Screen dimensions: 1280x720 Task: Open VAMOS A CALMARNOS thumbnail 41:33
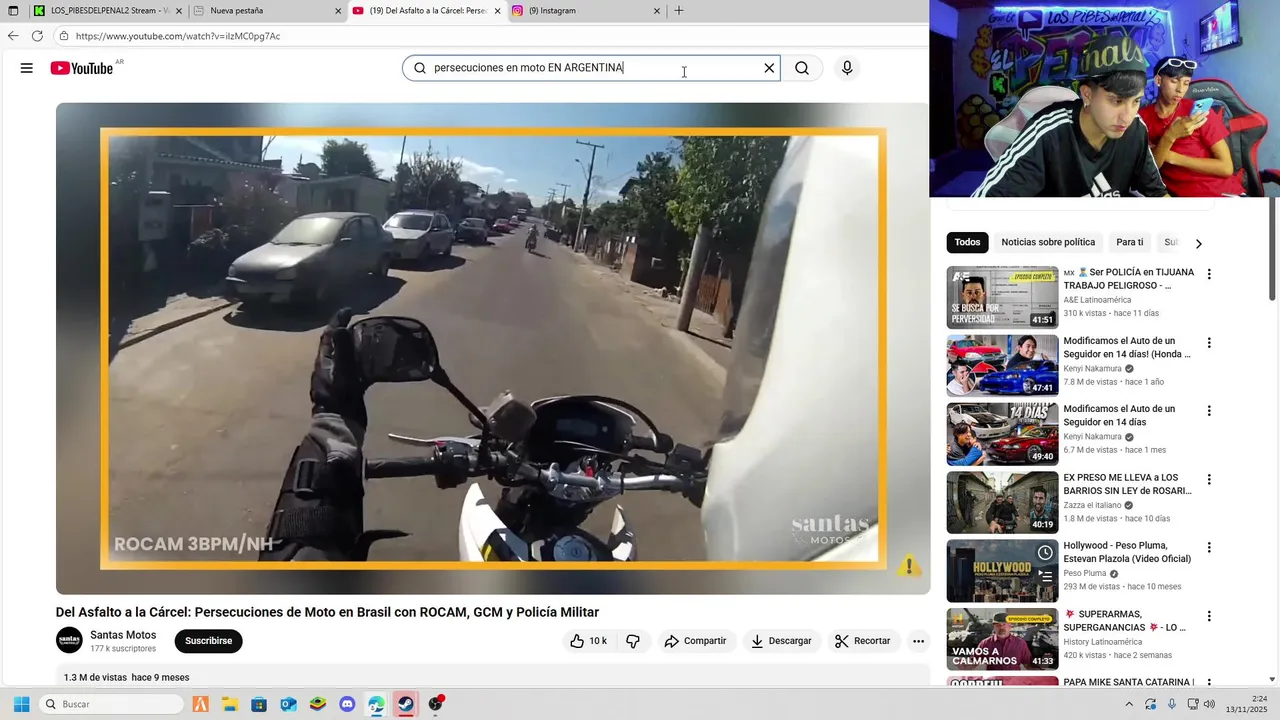1002,639
